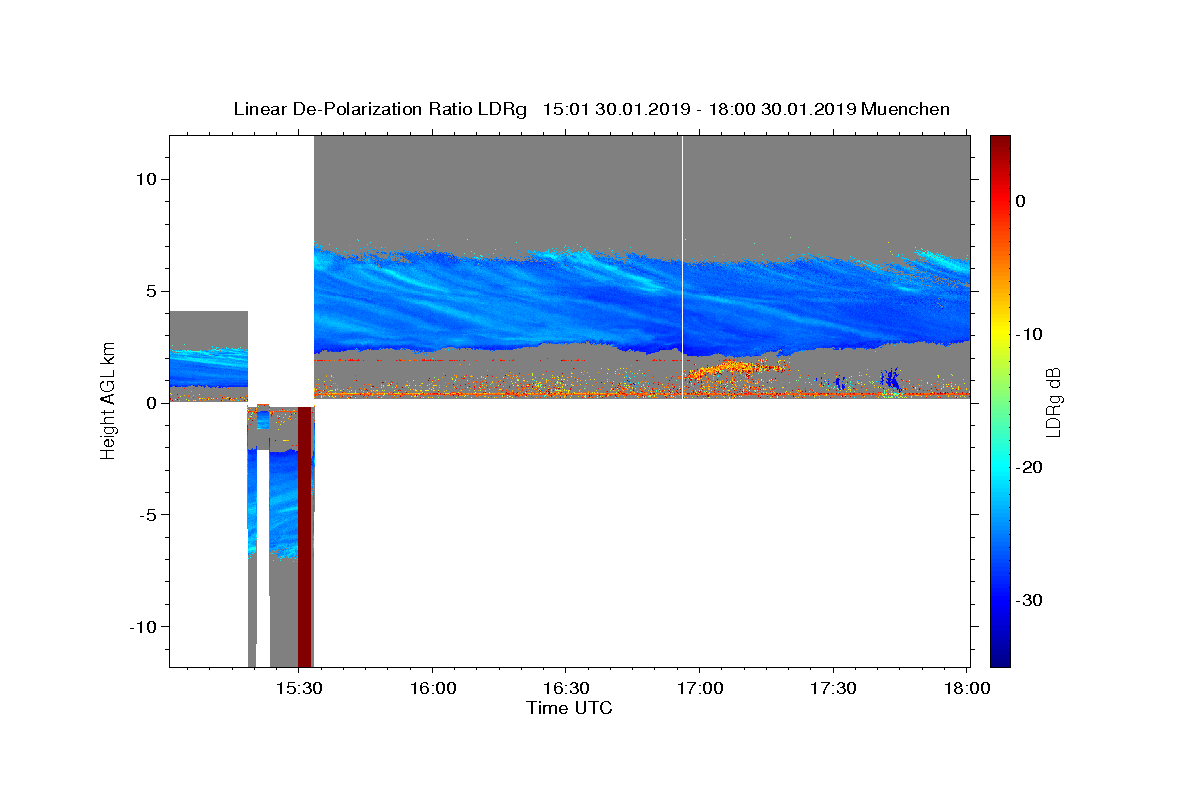Click the height axis label 5

pyautogui.click(x=154, y=291)
